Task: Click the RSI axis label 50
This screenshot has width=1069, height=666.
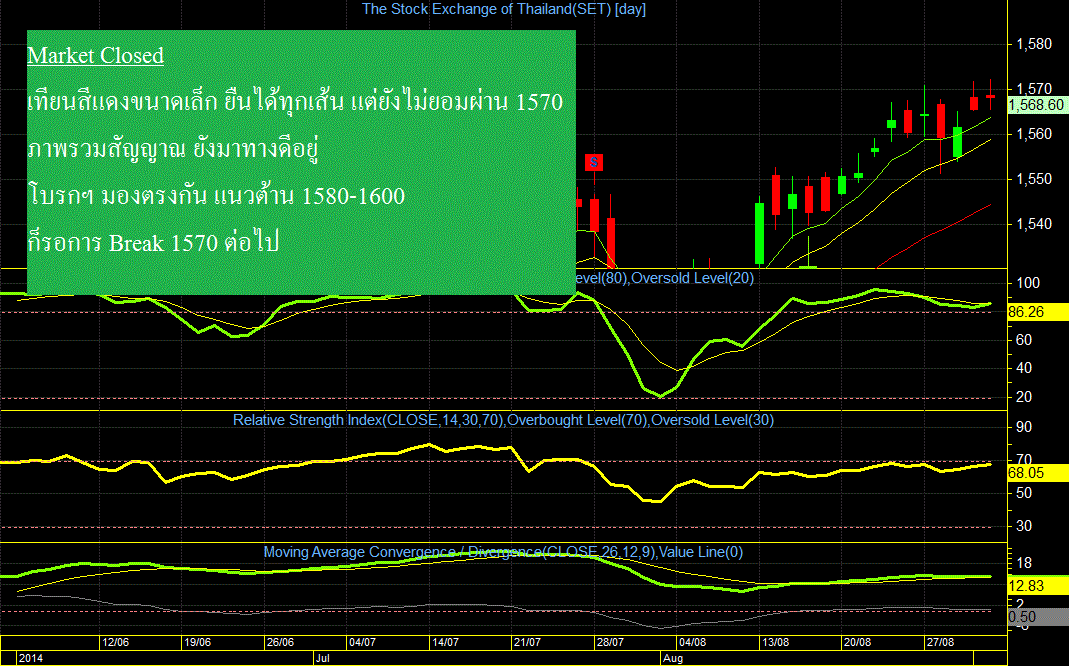Action: pyautogui.click(x=1024, y=493)
